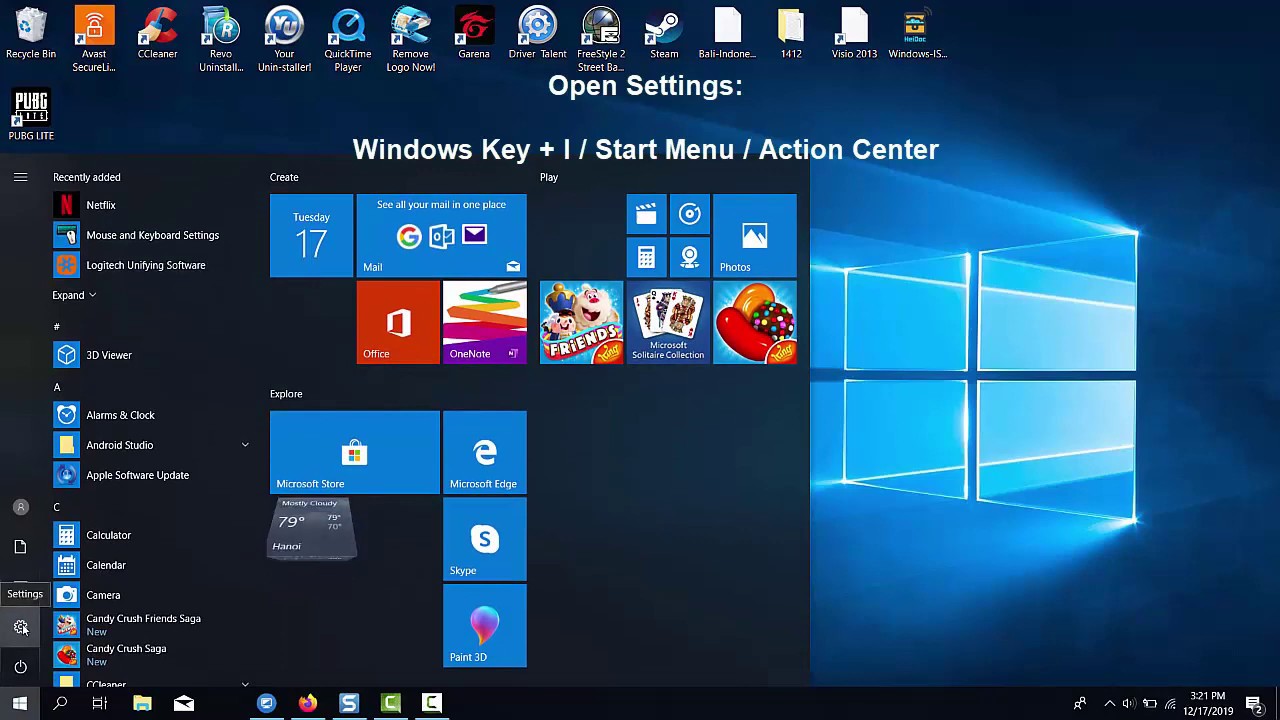The height and width of the screenshot is (720, 1280).
Task: Open the Camera app
Action: click(150, 595)
